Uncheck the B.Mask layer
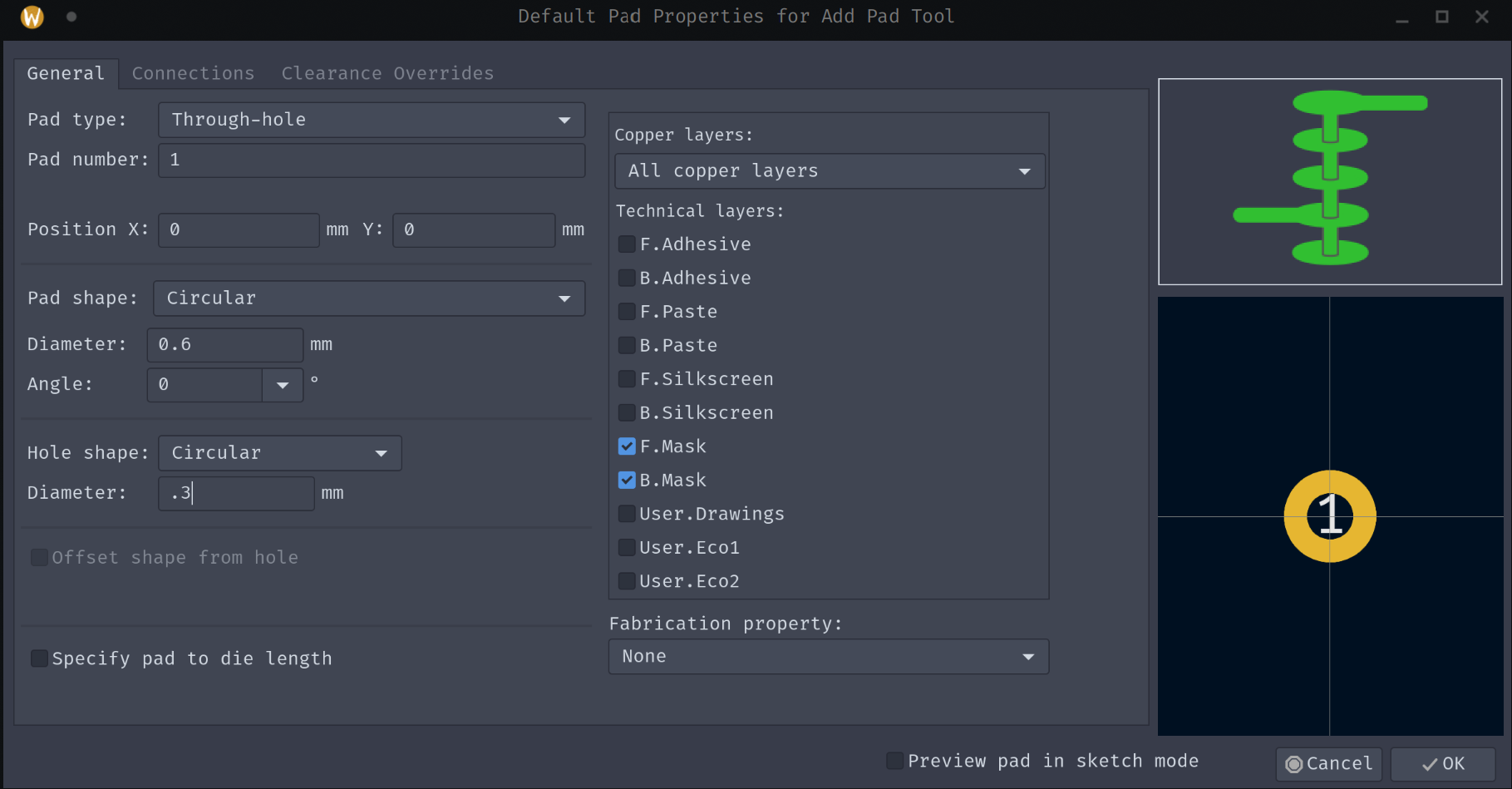This screenshot has width=1512, height=789. [x=627, y=480]
